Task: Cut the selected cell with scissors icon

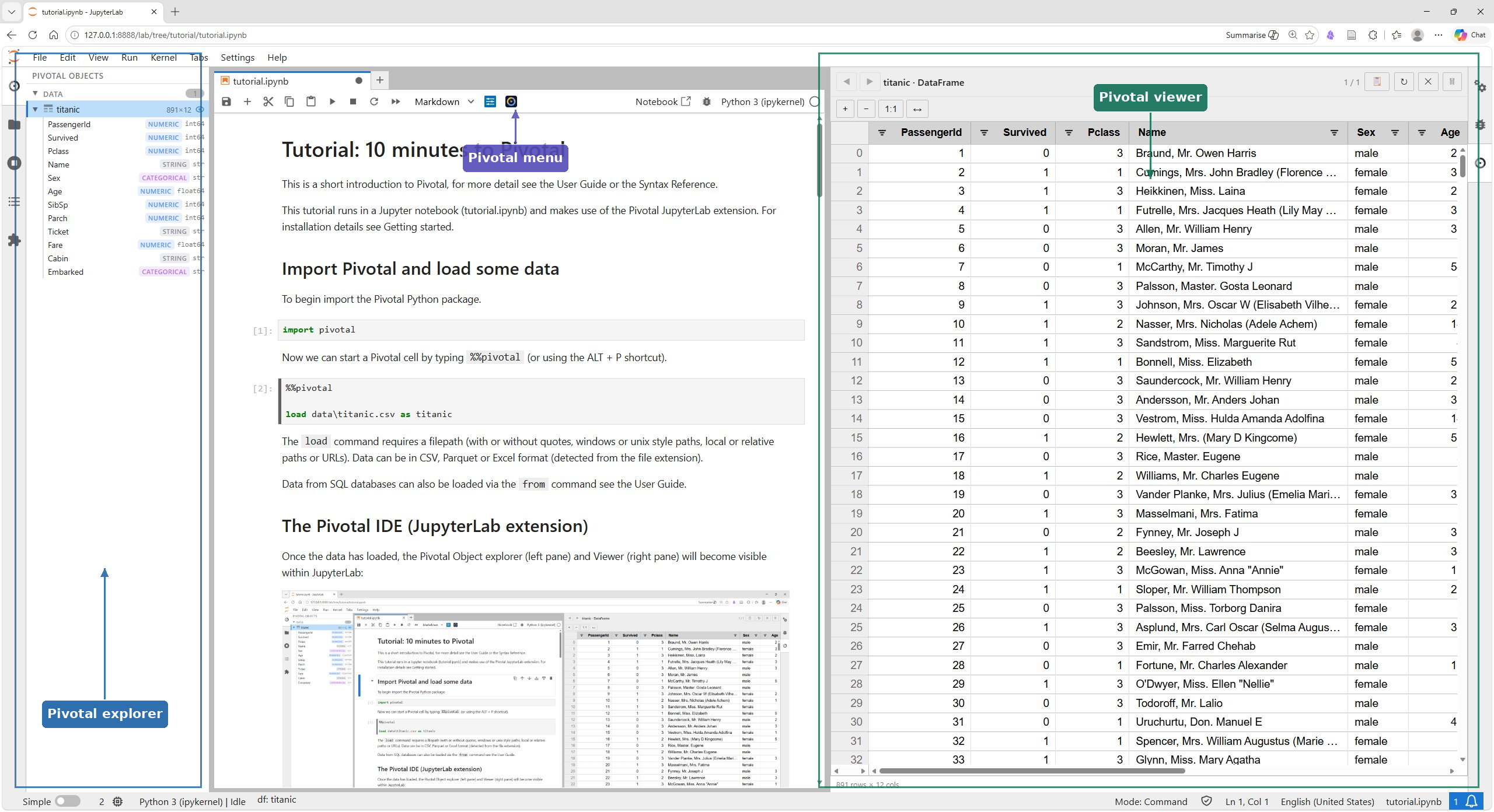Action: (x=268, y=101)
